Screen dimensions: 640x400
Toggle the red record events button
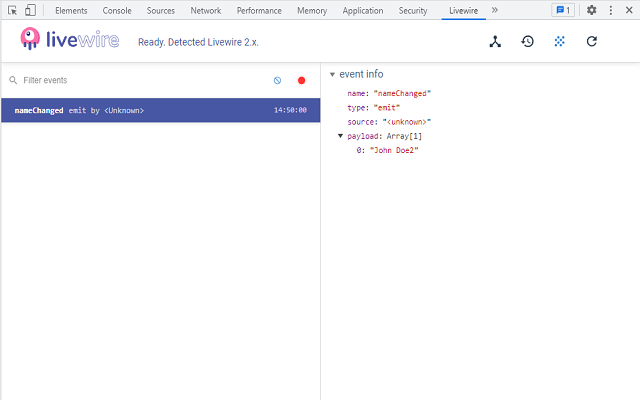pyautogui.click(x=302, y=80)
